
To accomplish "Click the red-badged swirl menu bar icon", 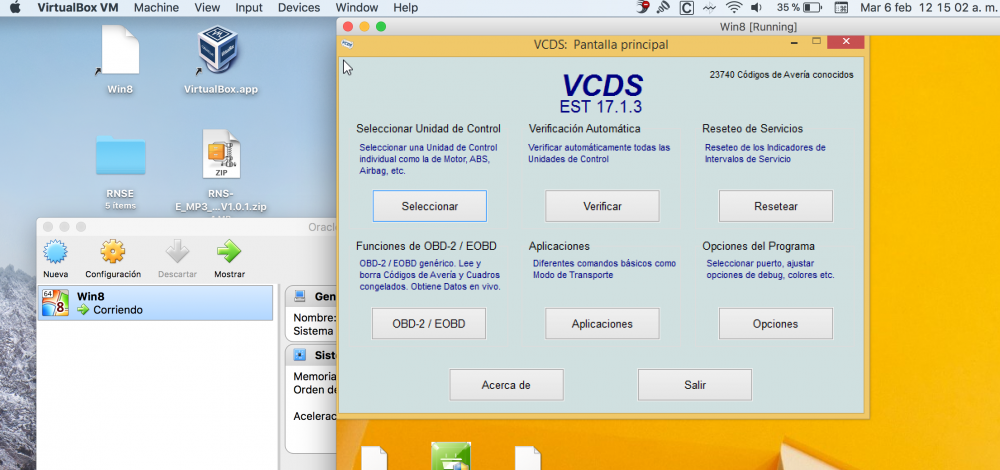I will pos(643,8).
